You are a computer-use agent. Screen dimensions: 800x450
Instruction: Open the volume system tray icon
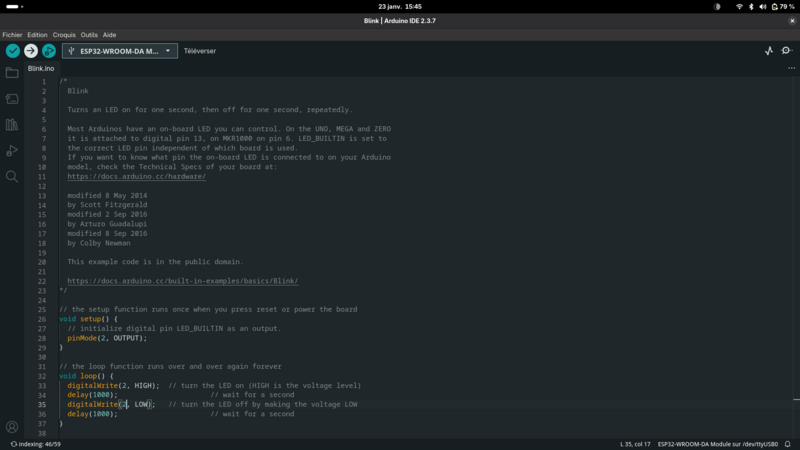pyautogui.click(x=763, y=7)
